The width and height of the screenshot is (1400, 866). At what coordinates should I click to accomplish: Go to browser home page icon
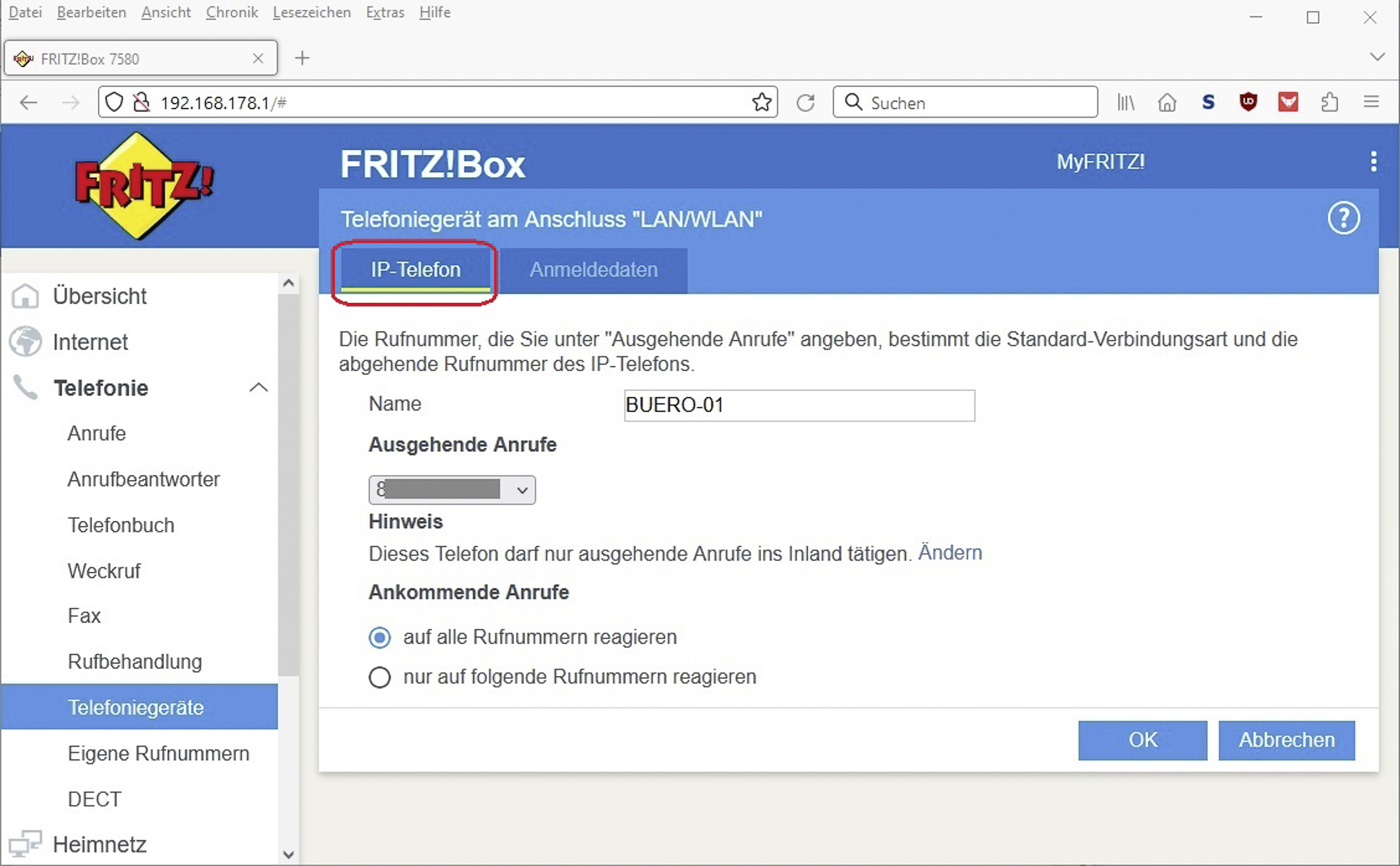(x=1167, y=102)
